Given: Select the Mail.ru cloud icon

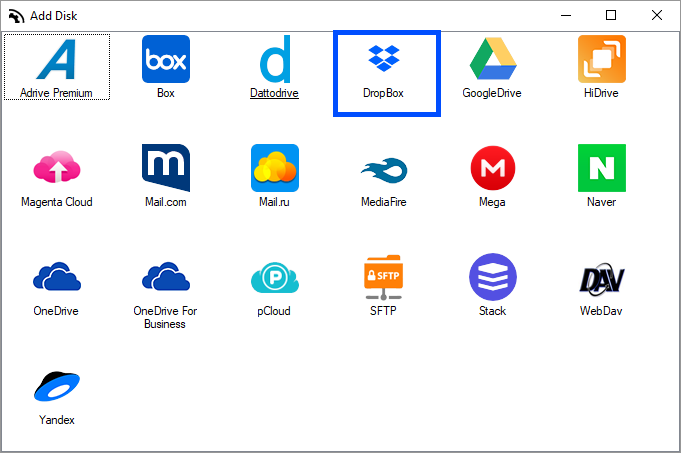Looking at the screenshot, I should point(275,168).
